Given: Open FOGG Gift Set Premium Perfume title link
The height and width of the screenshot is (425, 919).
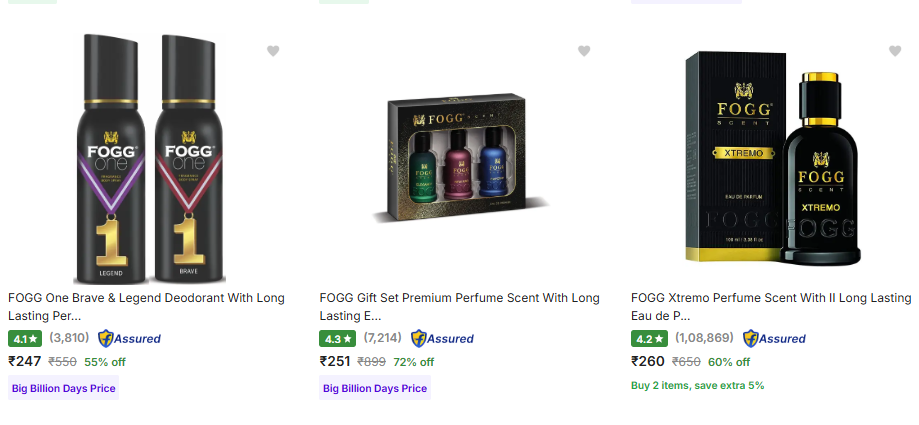Looking at the screenshot, I should coord(459,306).
